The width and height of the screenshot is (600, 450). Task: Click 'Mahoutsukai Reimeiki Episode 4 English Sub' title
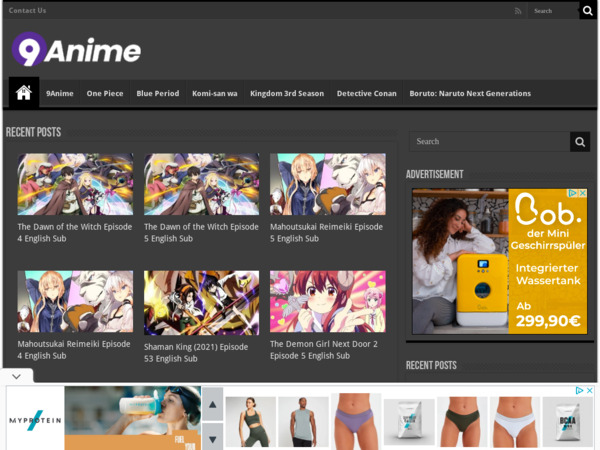[74, 350]
